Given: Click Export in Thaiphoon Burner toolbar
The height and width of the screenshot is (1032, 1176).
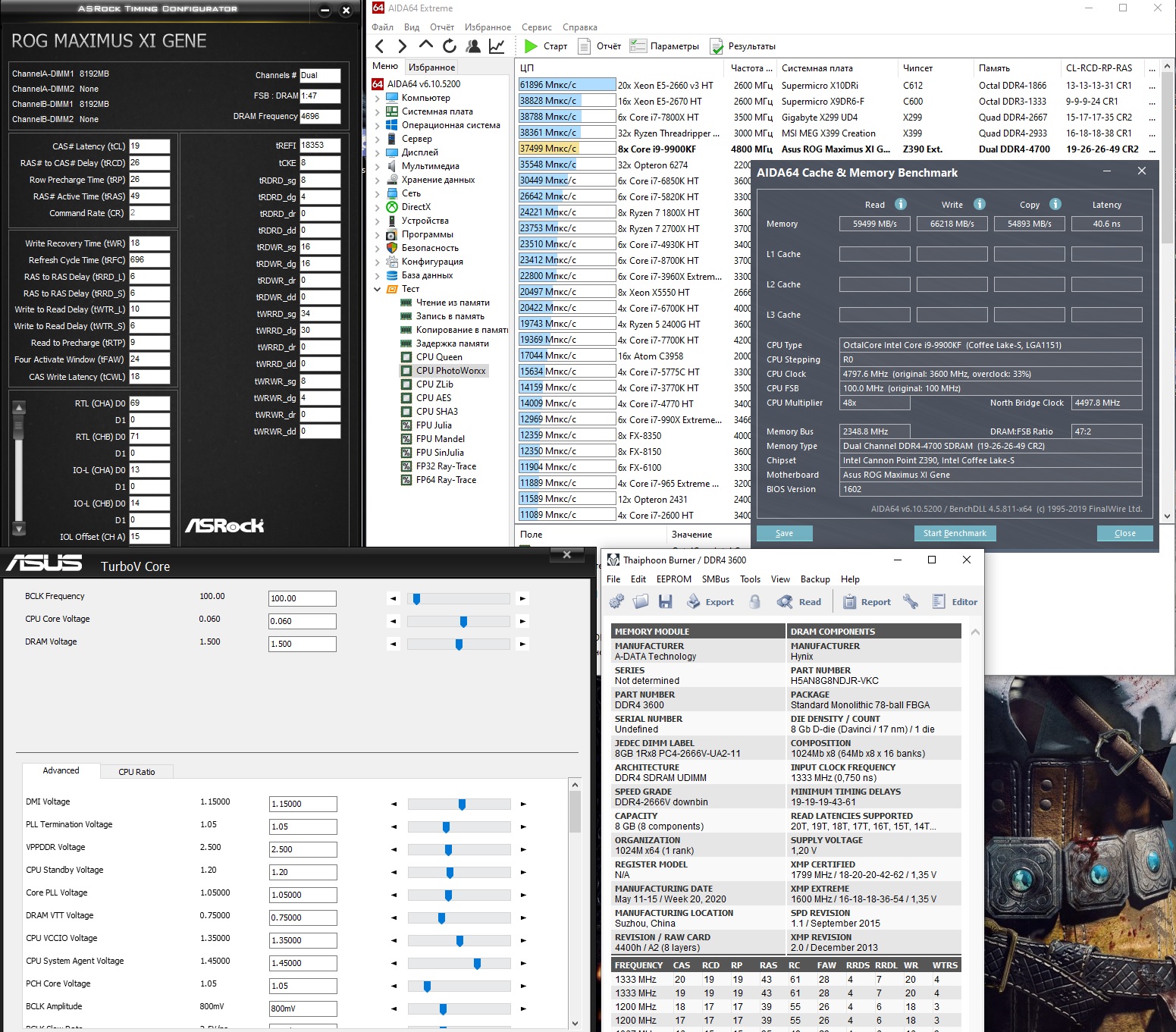Looking at the screenshot, I should pyautogui.click(x=710, y=602).
